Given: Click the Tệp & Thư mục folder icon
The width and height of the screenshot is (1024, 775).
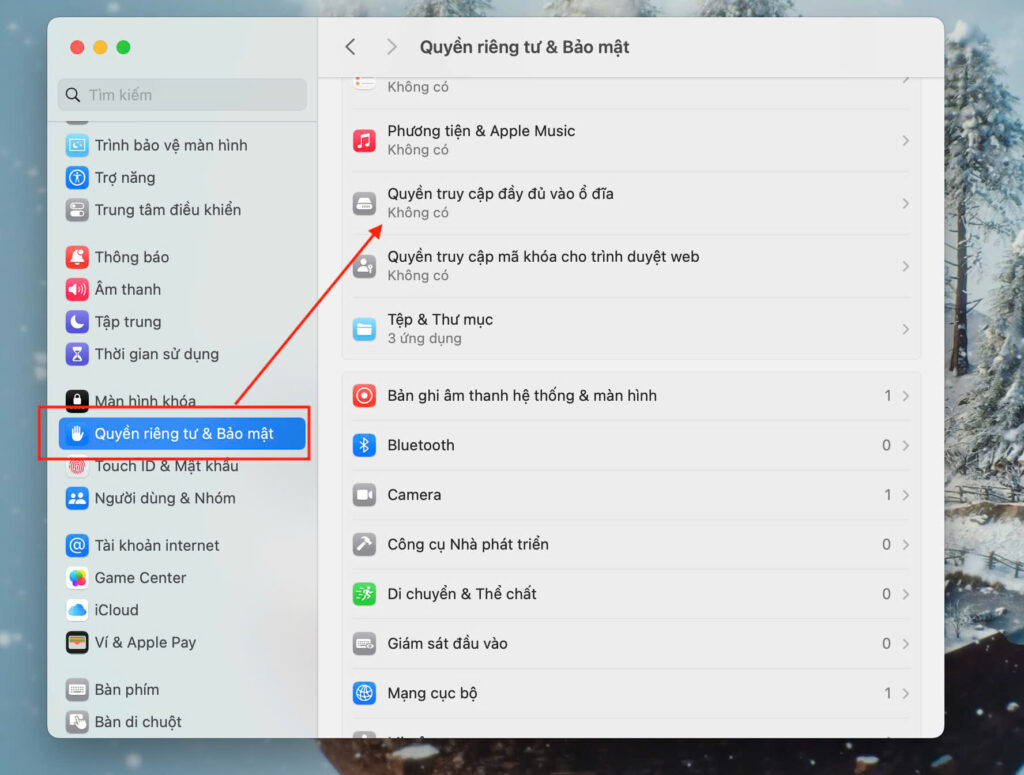Looking at the screenshot, I should (364, 329).
